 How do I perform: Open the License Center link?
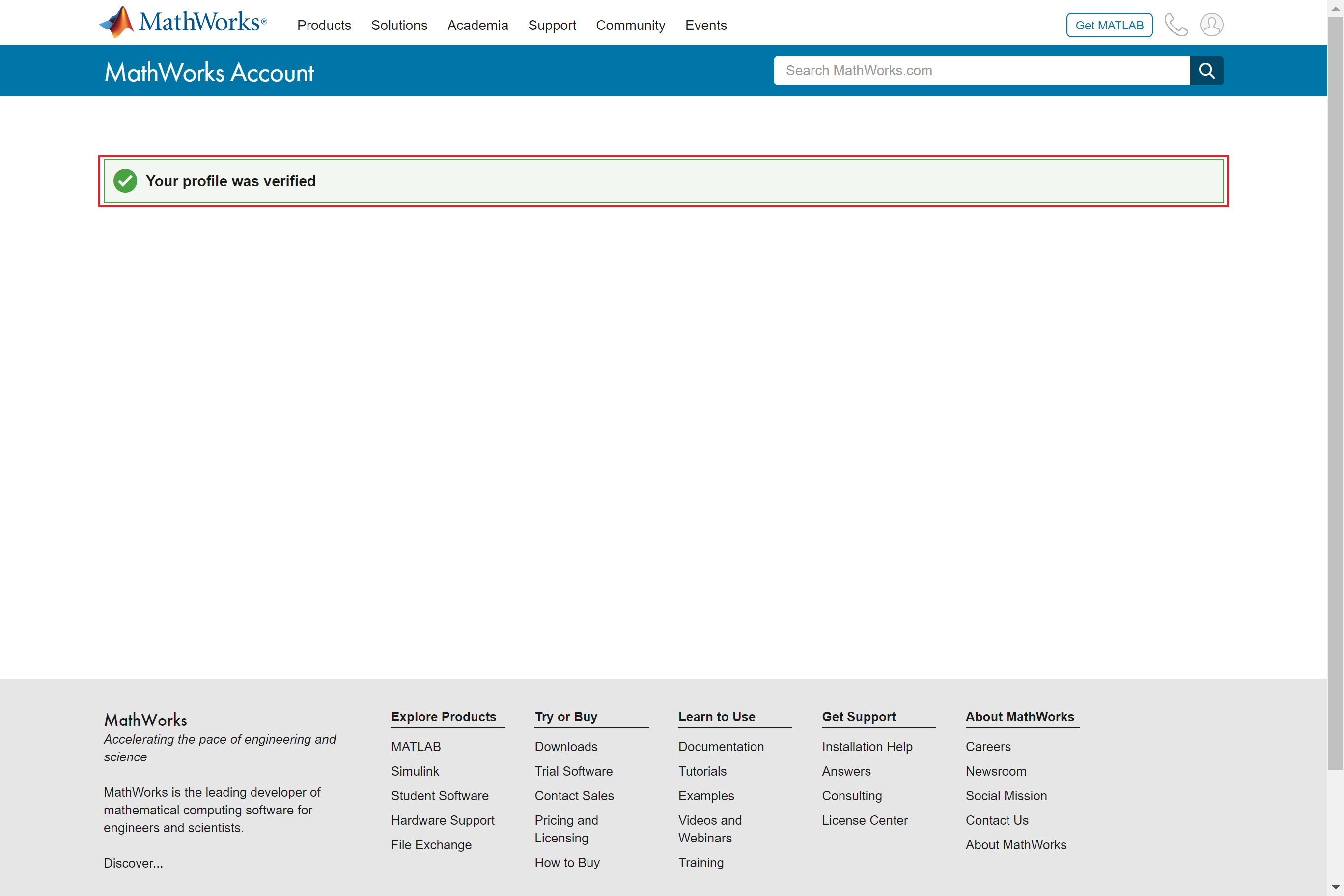point(865,820)
